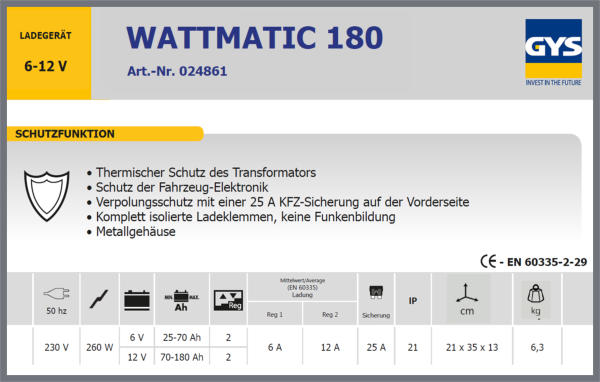The height and width of the screenshot is (382, 600).
Task: Select the 70-180 Ah table cell
Action: [182, 357]
